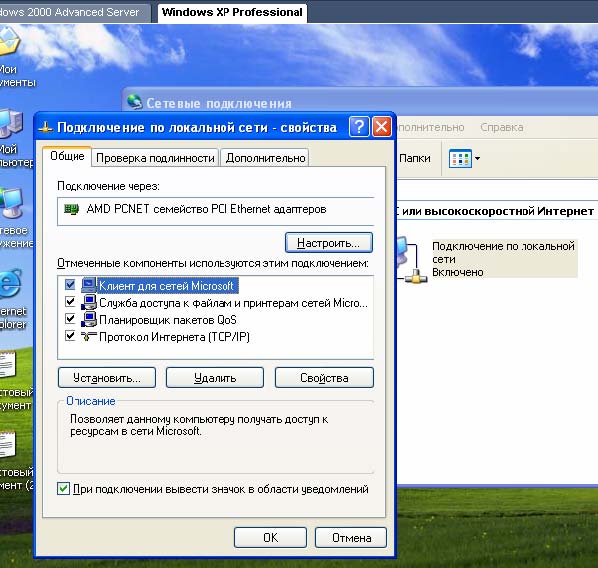The height and width of the screenshot is (568, 598).
Task: Click the local connection icon in the properties title bar
Action: pyautogui.click(x=45, y=127)
